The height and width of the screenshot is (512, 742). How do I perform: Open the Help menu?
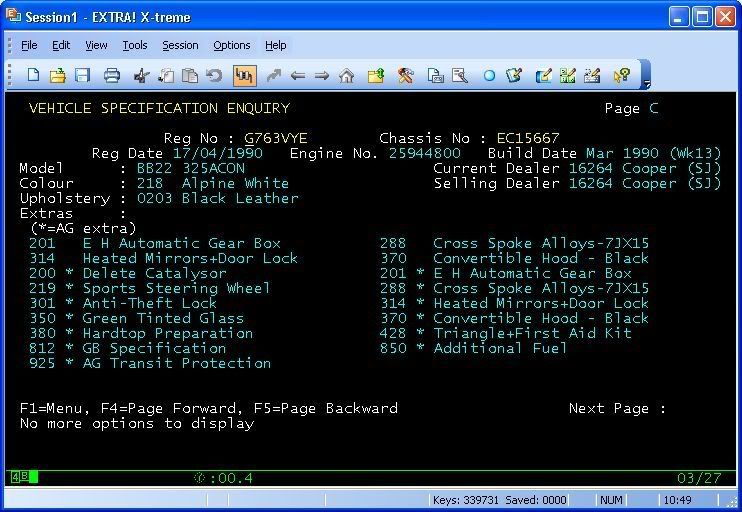click(x=276, y=45)
